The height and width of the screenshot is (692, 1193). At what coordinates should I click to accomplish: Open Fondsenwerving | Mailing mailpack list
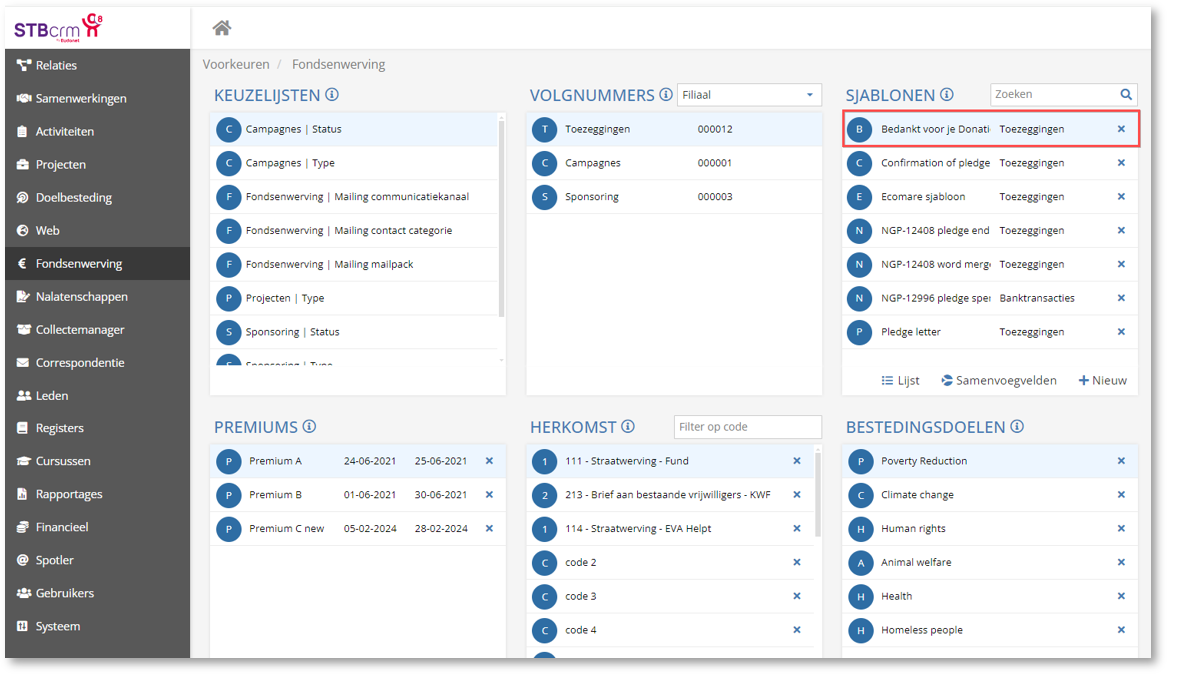tap(354, 265)
